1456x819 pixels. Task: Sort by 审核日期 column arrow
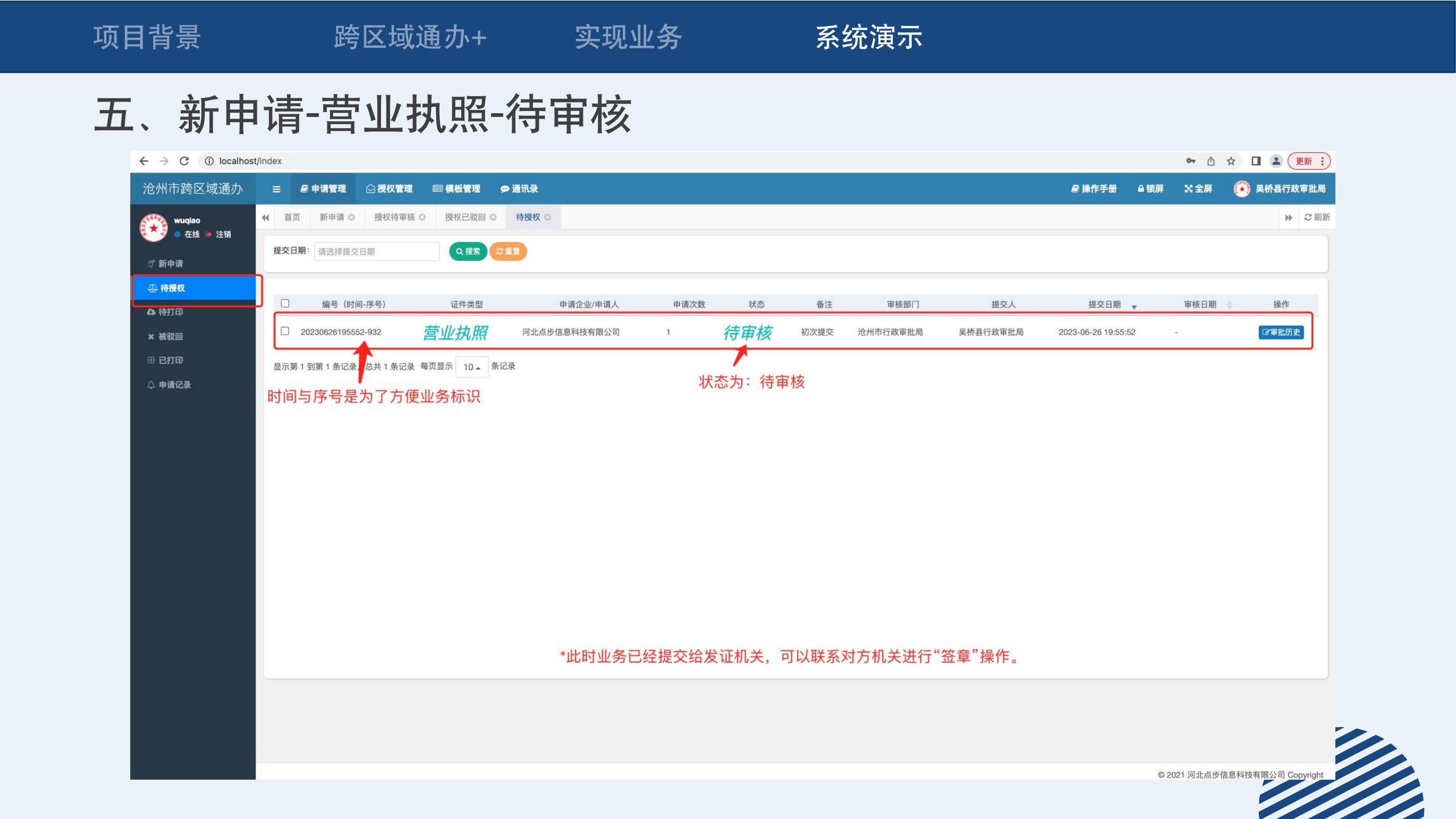coord(1229,305)
